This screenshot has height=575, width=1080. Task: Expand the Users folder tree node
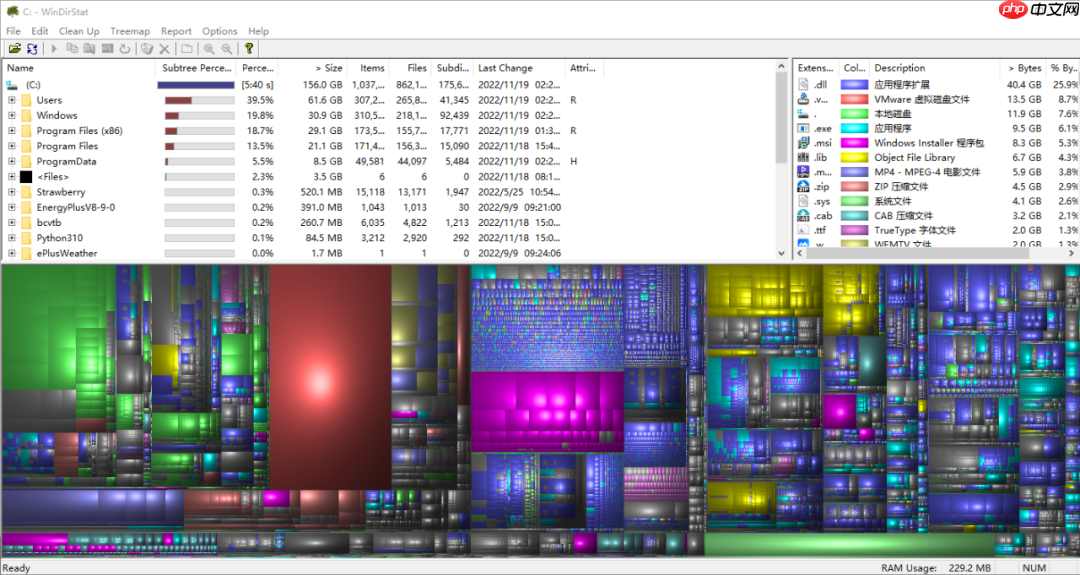[x=12, y=100]
